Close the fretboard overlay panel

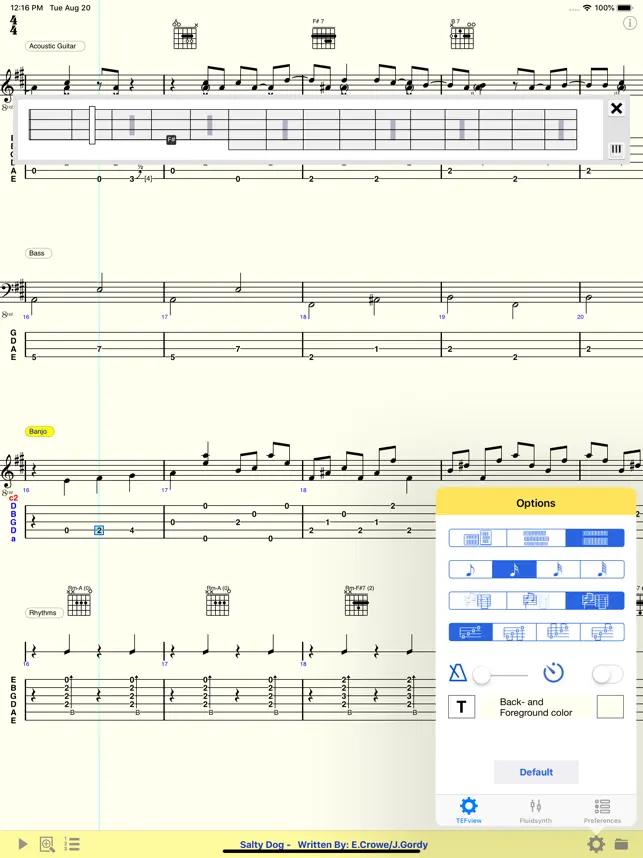pyautogui.click(x=616, y=108)
